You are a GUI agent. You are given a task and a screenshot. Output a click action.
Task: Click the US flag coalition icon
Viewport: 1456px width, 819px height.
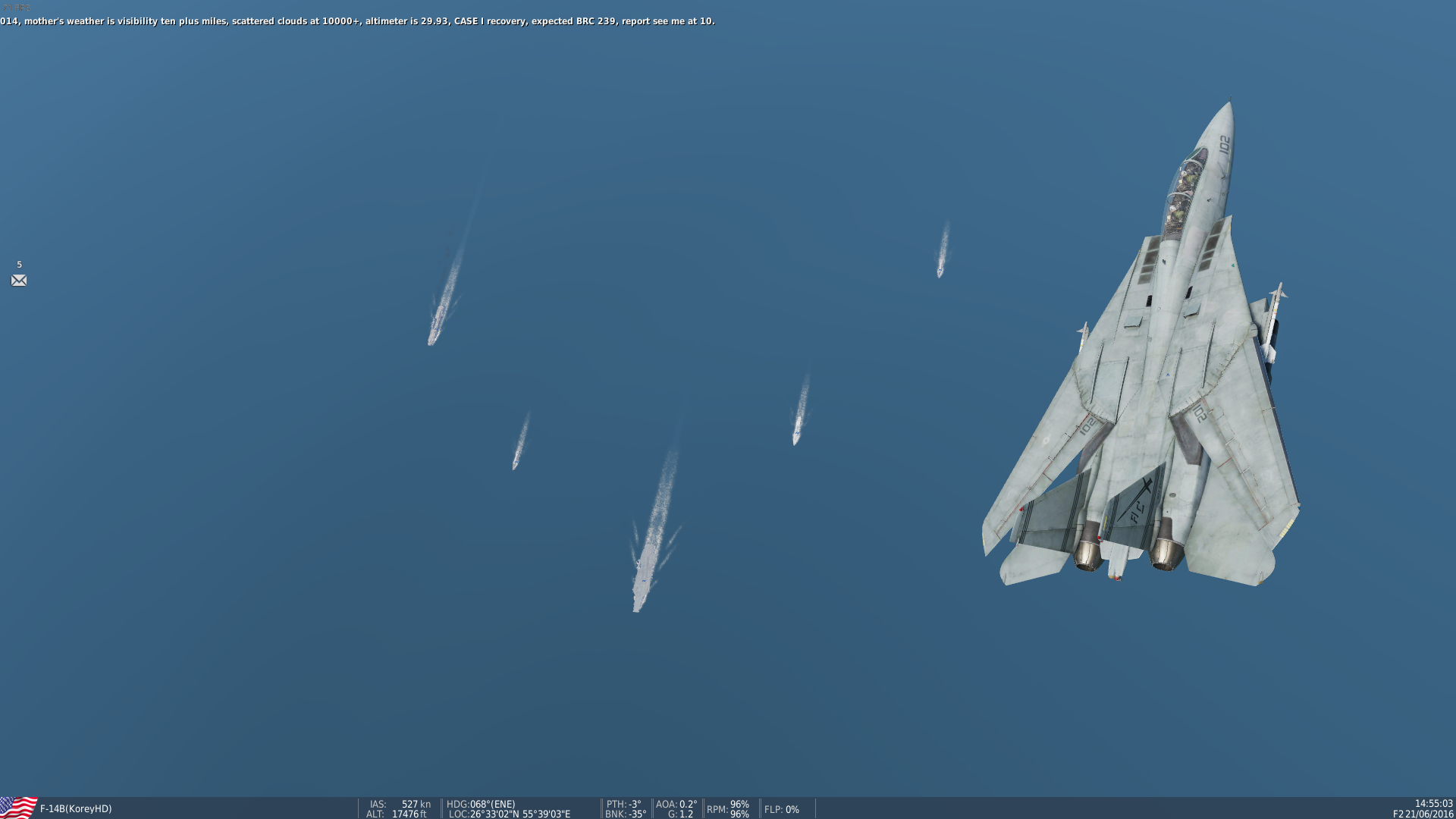click(18, 808)
